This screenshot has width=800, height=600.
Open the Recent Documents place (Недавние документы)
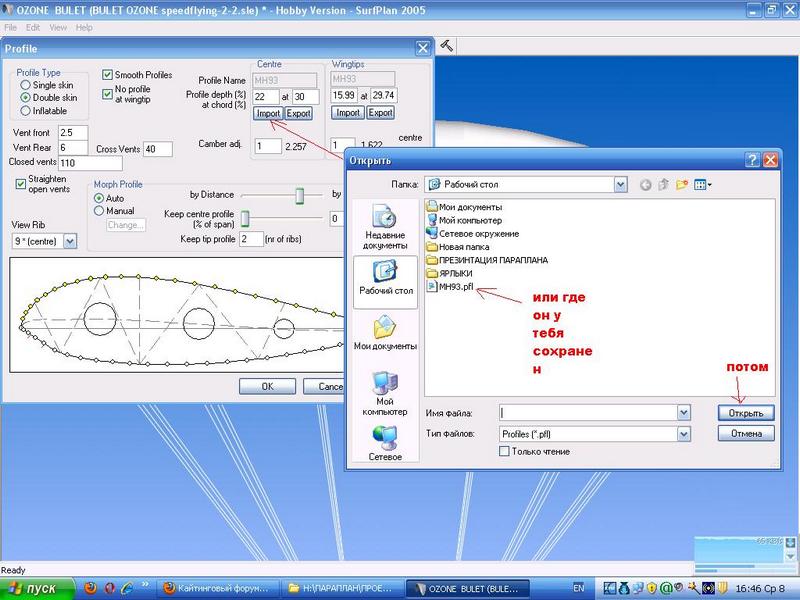click(x=383, y=225)
